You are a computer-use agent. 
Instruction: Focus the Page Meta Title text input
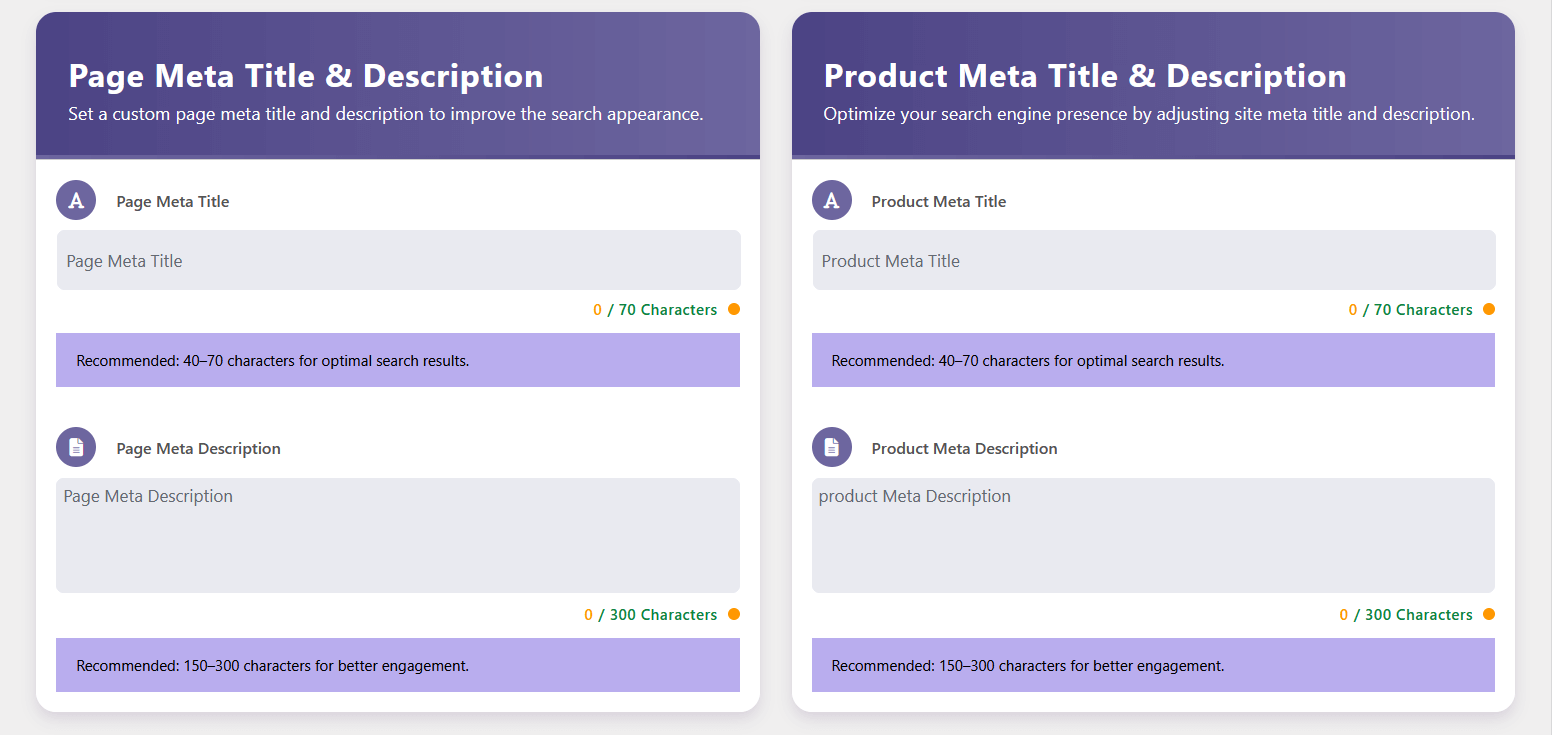(398, 261)
